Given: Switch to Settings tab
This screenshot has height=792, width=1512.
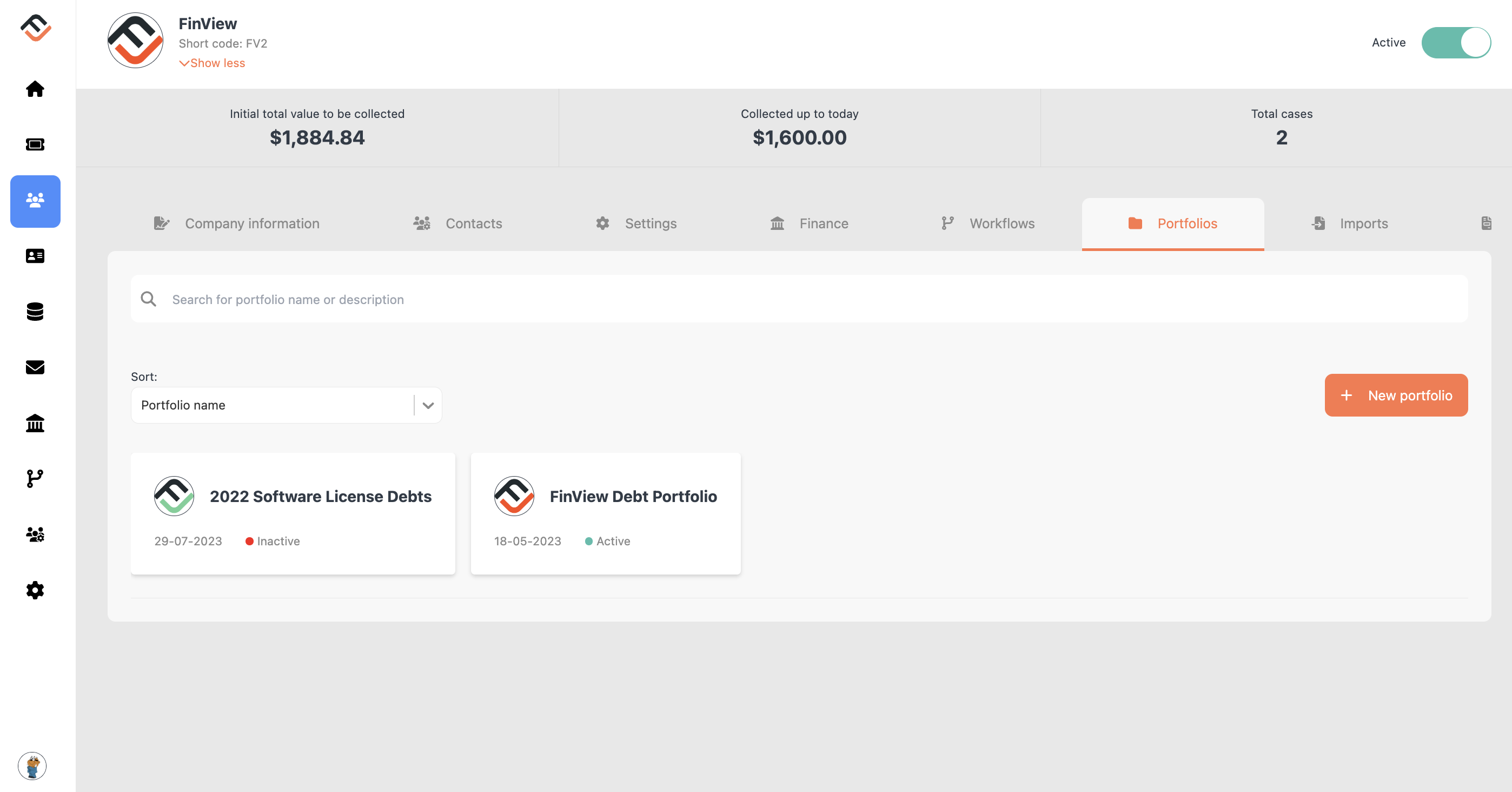Looking at the screenshot, I should pyautogui.click(x=636, y=223).
